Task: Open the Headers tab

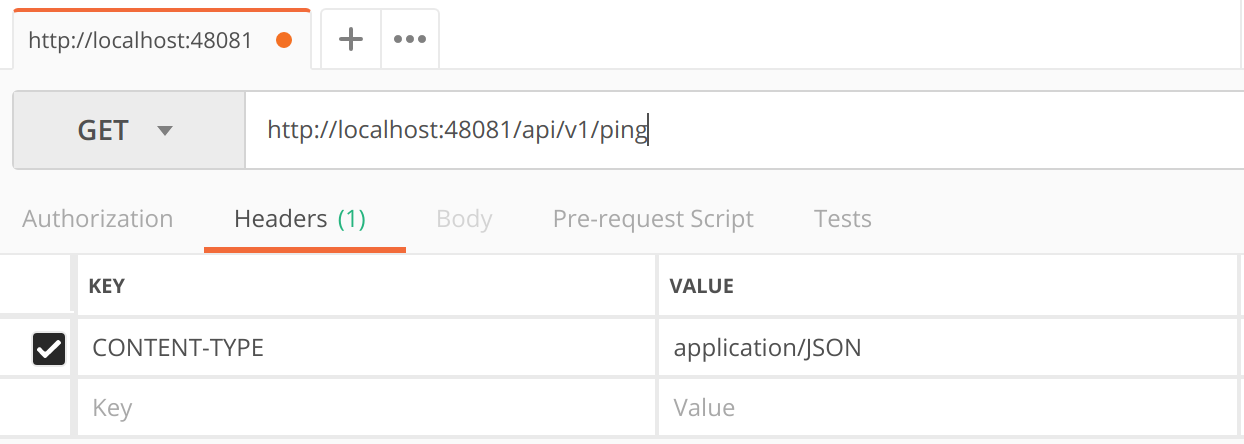Action: pyautogui.click(x=280, y=219)
